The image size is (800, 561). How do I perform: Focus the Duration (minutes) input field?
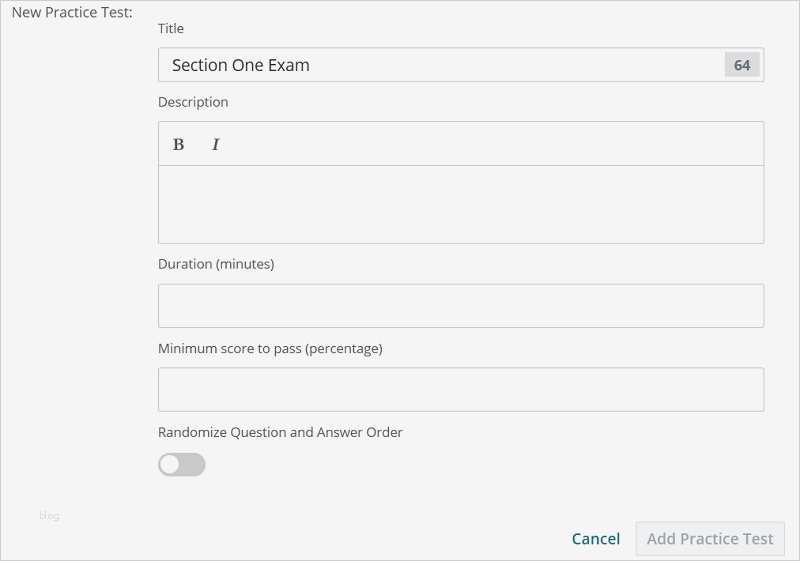coord(460,306)
